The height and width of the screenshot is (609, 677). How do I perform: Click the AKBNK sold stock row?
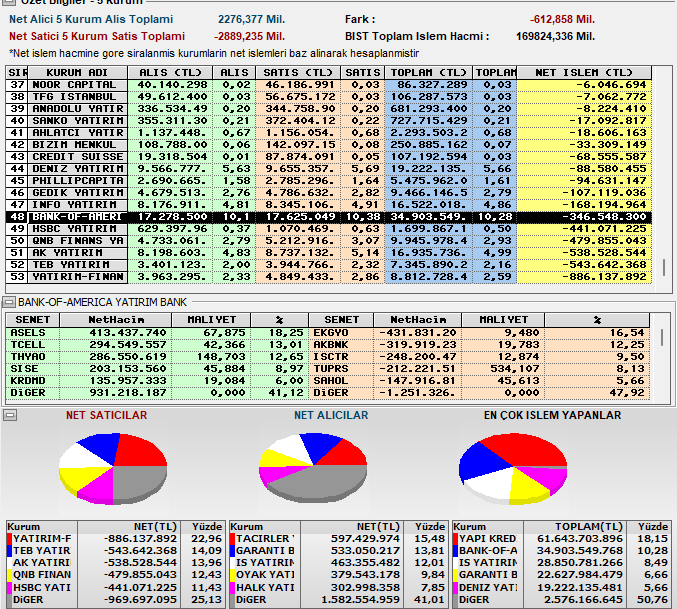[479, 345]
